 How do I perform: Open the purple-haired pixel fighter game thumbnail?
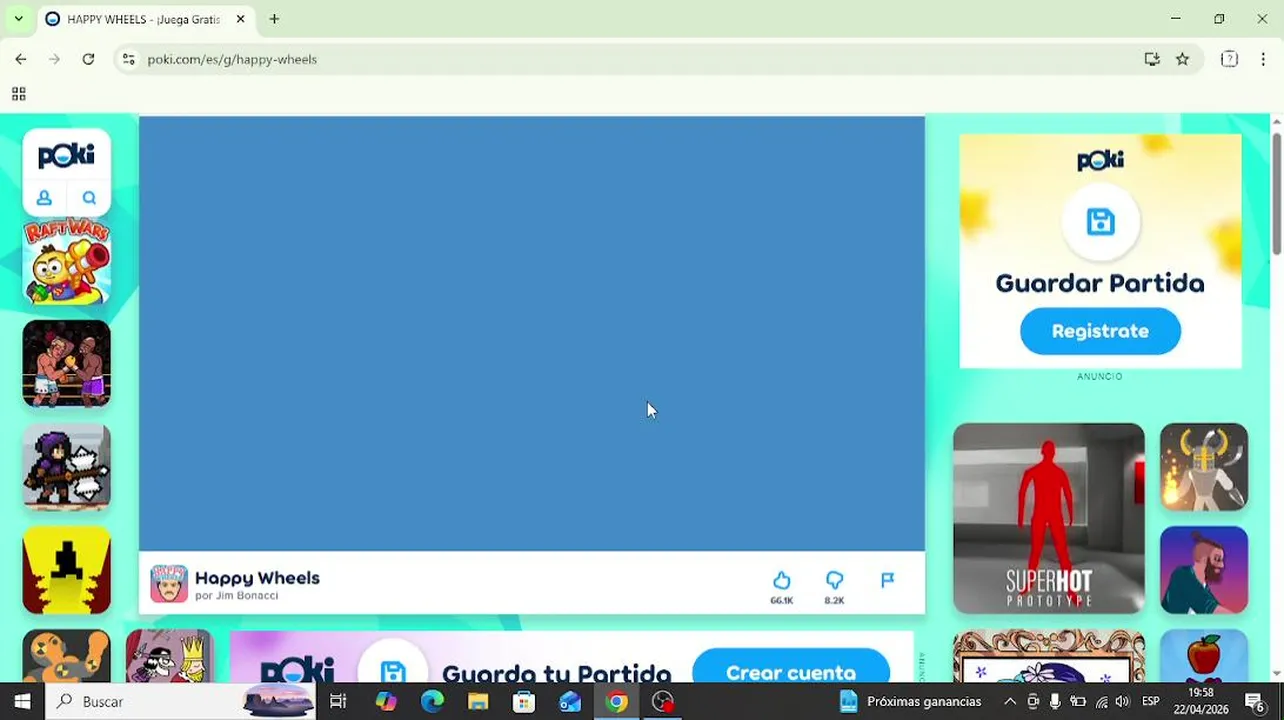pos(66,467)
